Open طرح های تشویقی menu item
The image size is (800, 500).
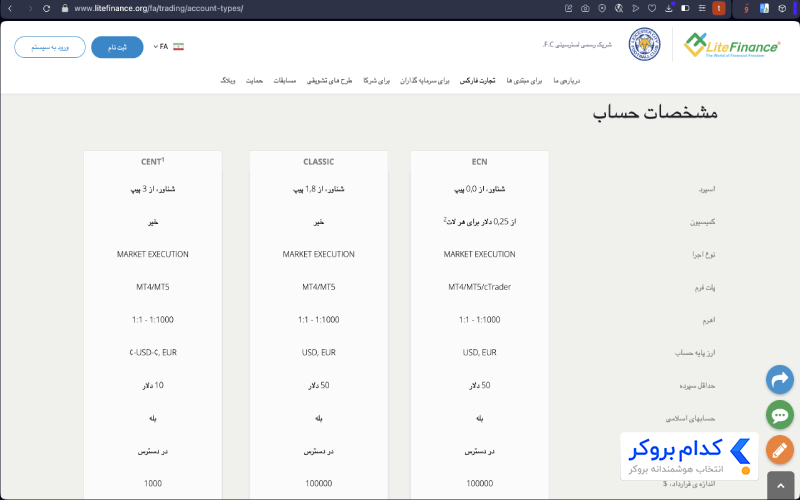pos(330,81)
